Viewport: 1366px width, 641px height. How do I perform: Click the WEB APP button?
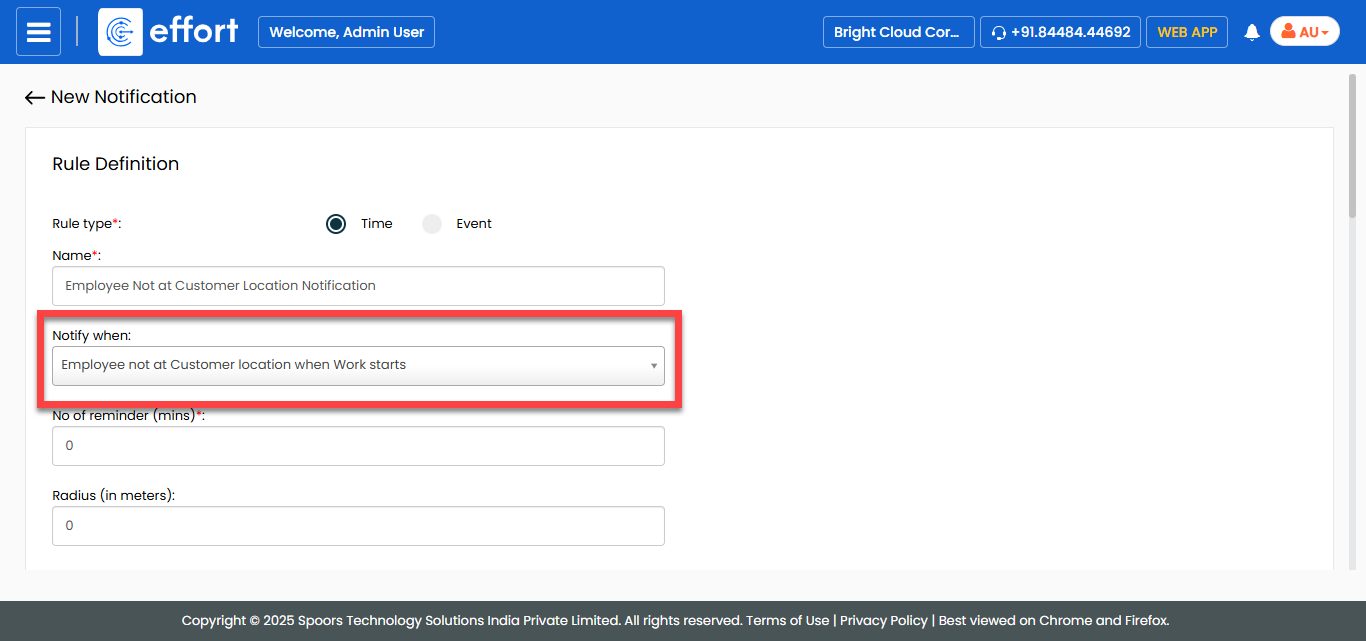coord(1186,32)
